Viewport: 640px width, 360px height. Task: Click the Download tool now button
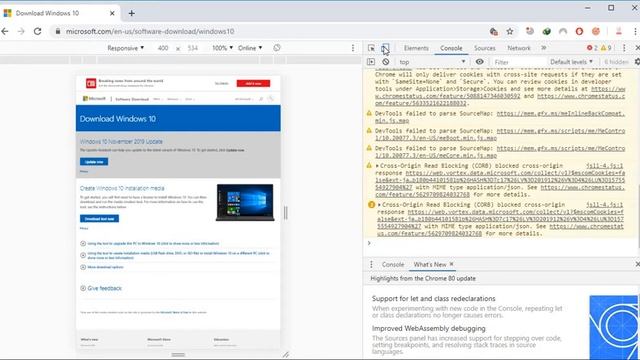(99, 219)
